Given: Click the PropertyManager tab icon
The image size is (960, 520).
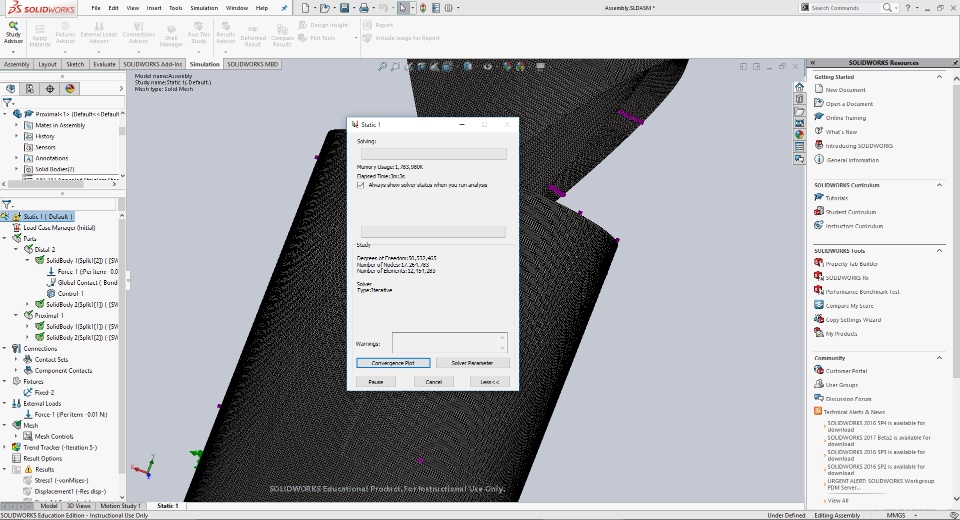Looking at the screenshot, I should (30, 89).
